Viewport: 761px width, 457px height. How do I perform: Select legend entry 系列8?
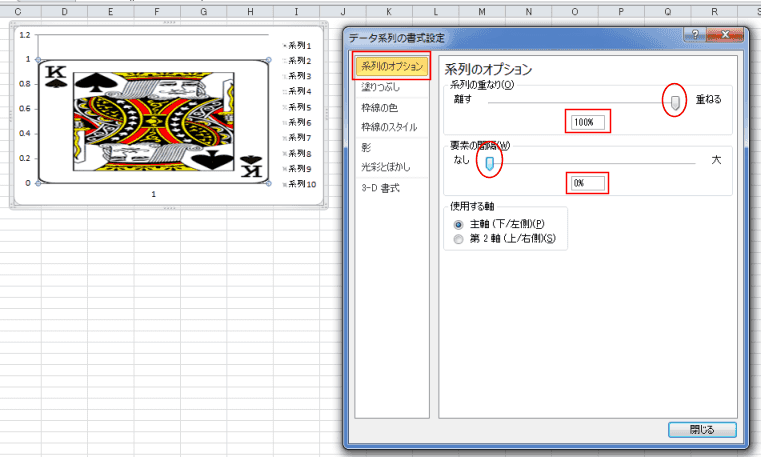point(297,153)
